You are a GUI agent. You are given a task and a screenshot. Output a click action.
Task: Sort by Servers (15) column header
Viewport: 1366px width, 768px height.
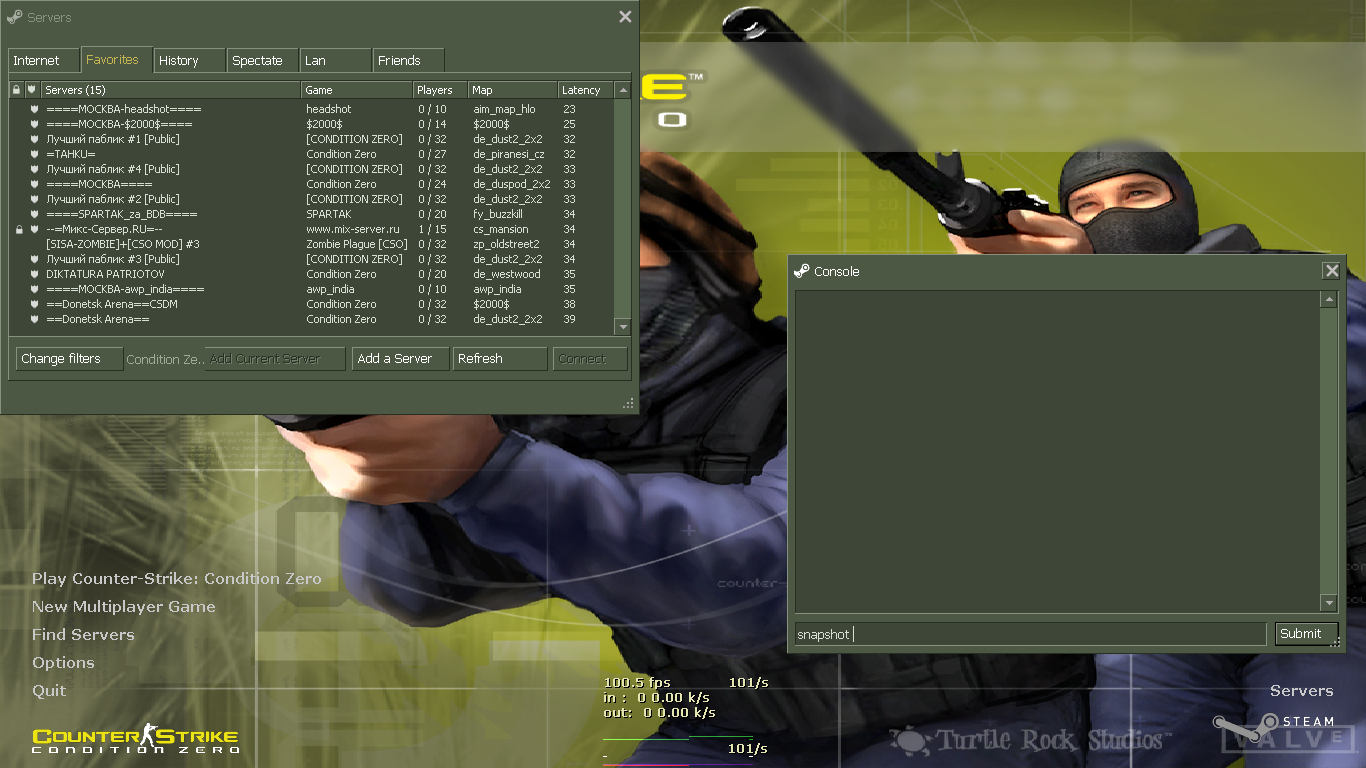[171, 90]
